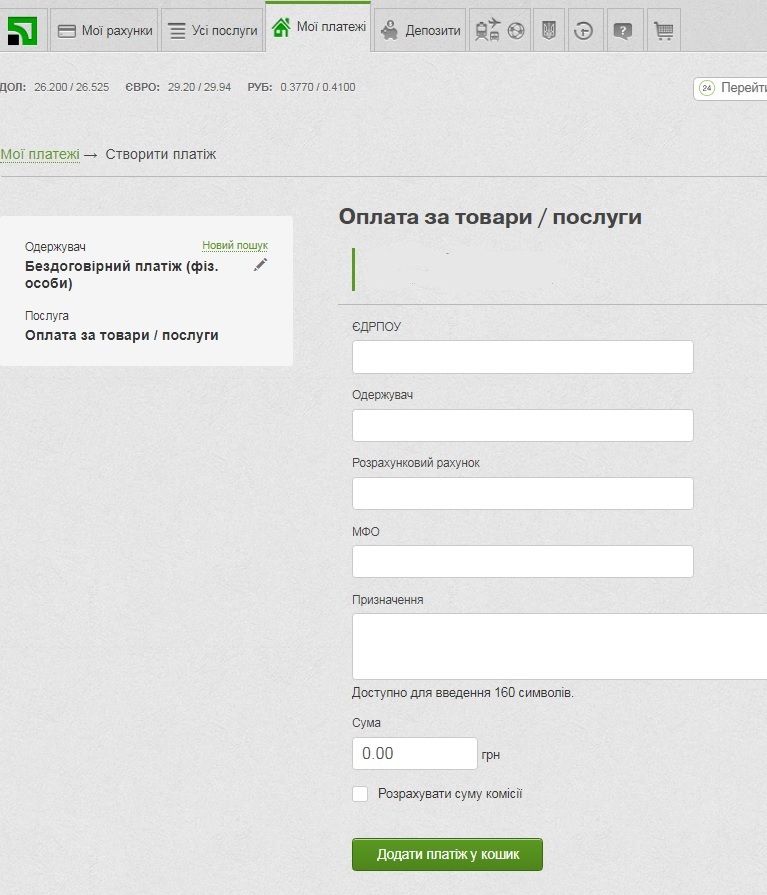Click the Ukrainian trident emblem icon
Screen dimensions: 767x895
(x=548, y=30)
